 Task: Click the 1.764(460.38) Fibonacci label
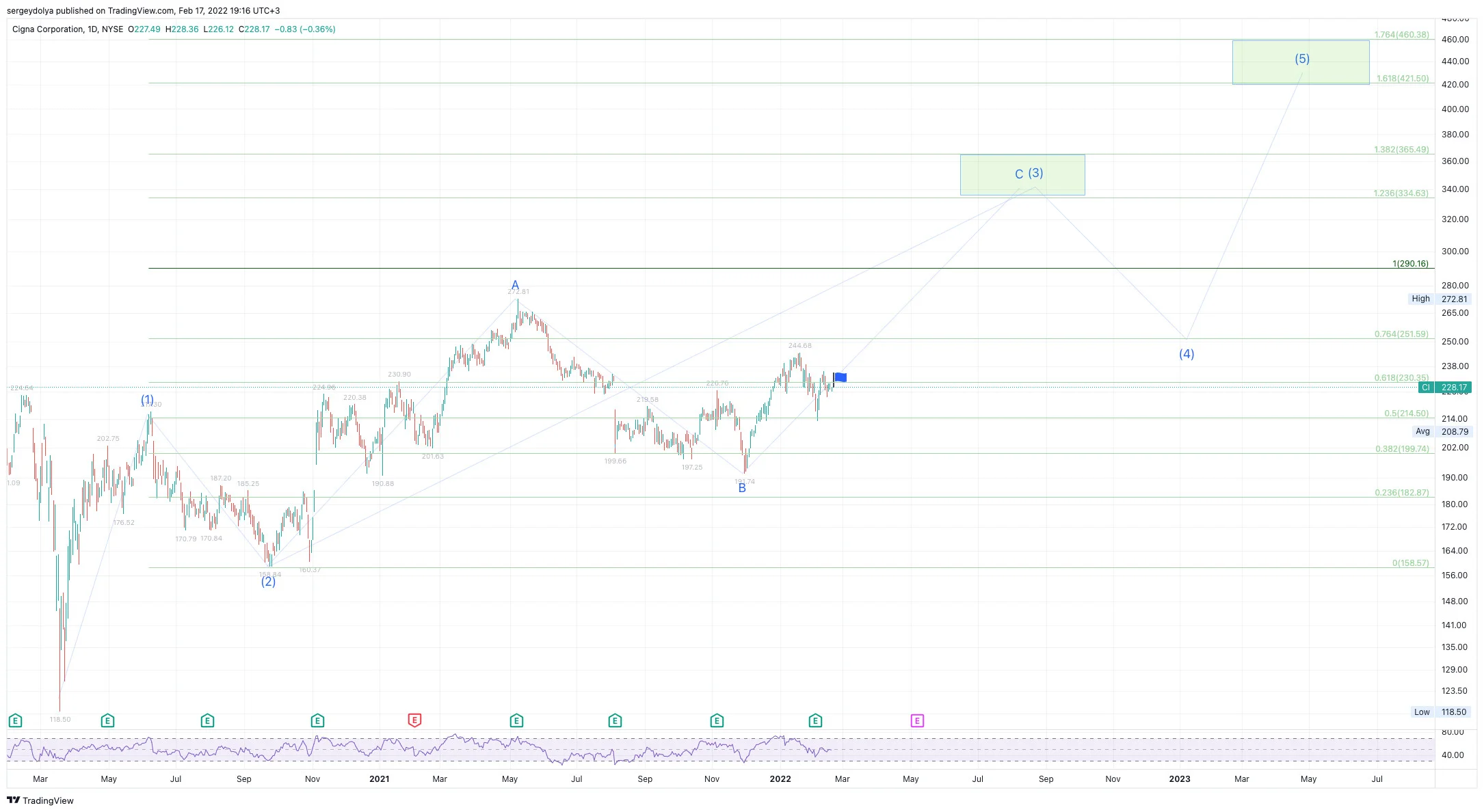(1401, 35)
